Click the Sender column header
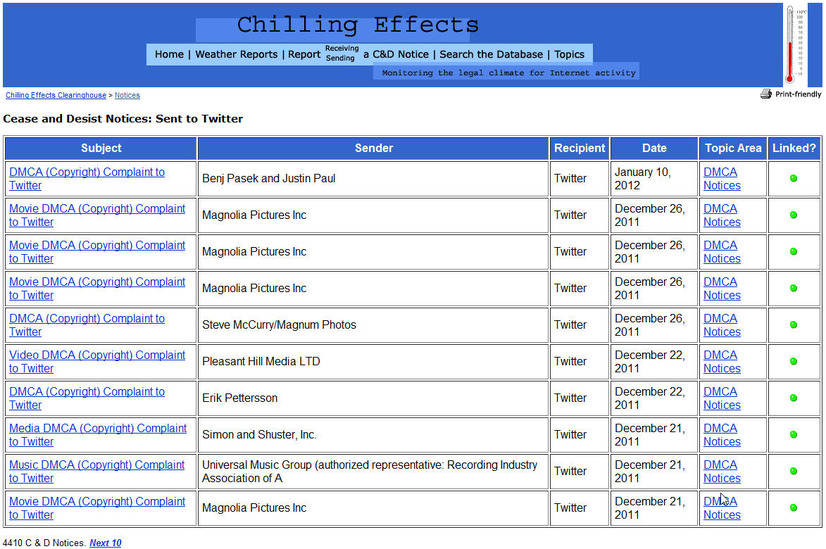Viewport: 826px width, 549px height. (x=373, y=148)
